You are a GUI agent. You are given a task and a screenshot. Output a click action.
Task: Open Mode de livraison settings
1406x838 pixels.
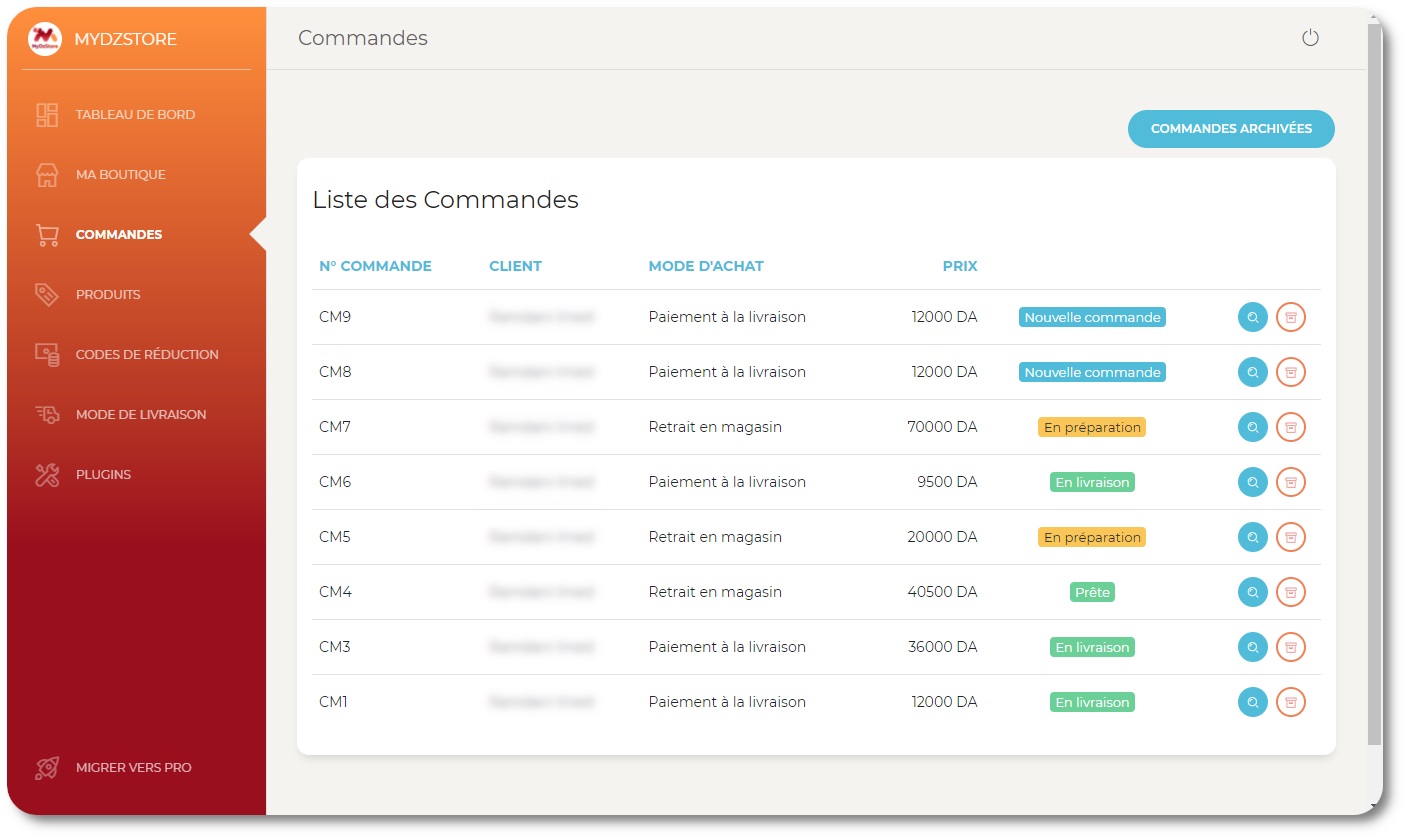pyautogui.click(x=140, y=415)
